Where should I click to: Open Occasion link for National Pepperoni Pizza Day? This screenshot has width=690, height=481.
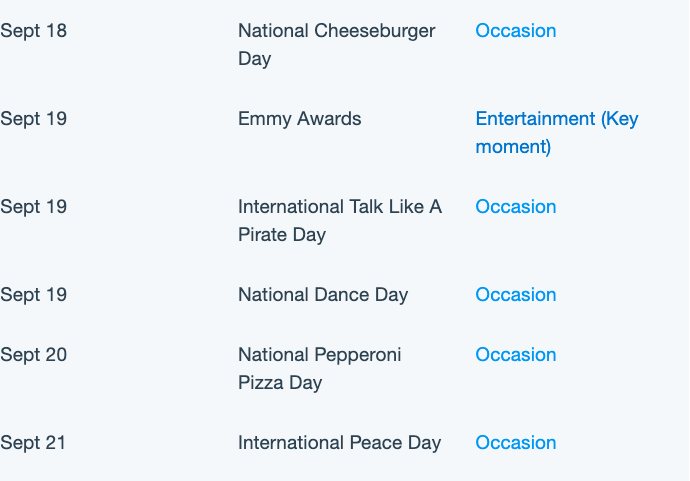coord(516,355)
